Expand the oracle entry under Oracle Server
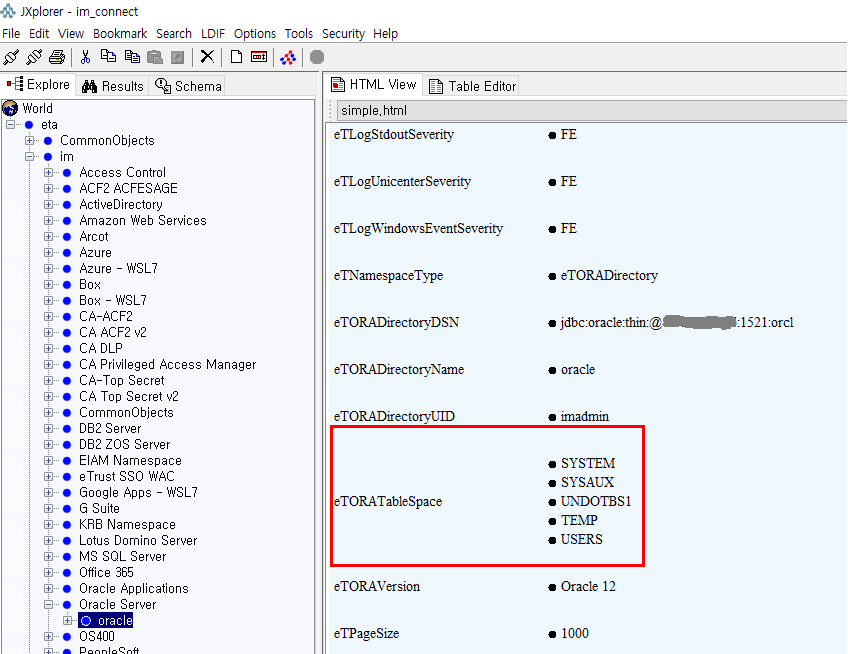848x654 pixels. 68,620
